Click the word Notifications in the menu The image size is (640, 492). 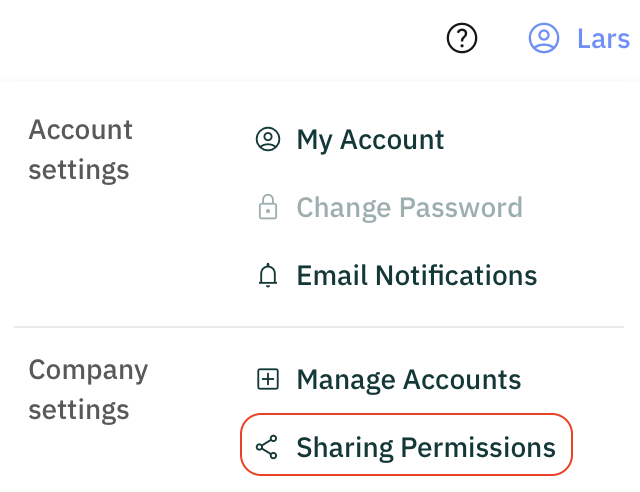pos(459,276)
